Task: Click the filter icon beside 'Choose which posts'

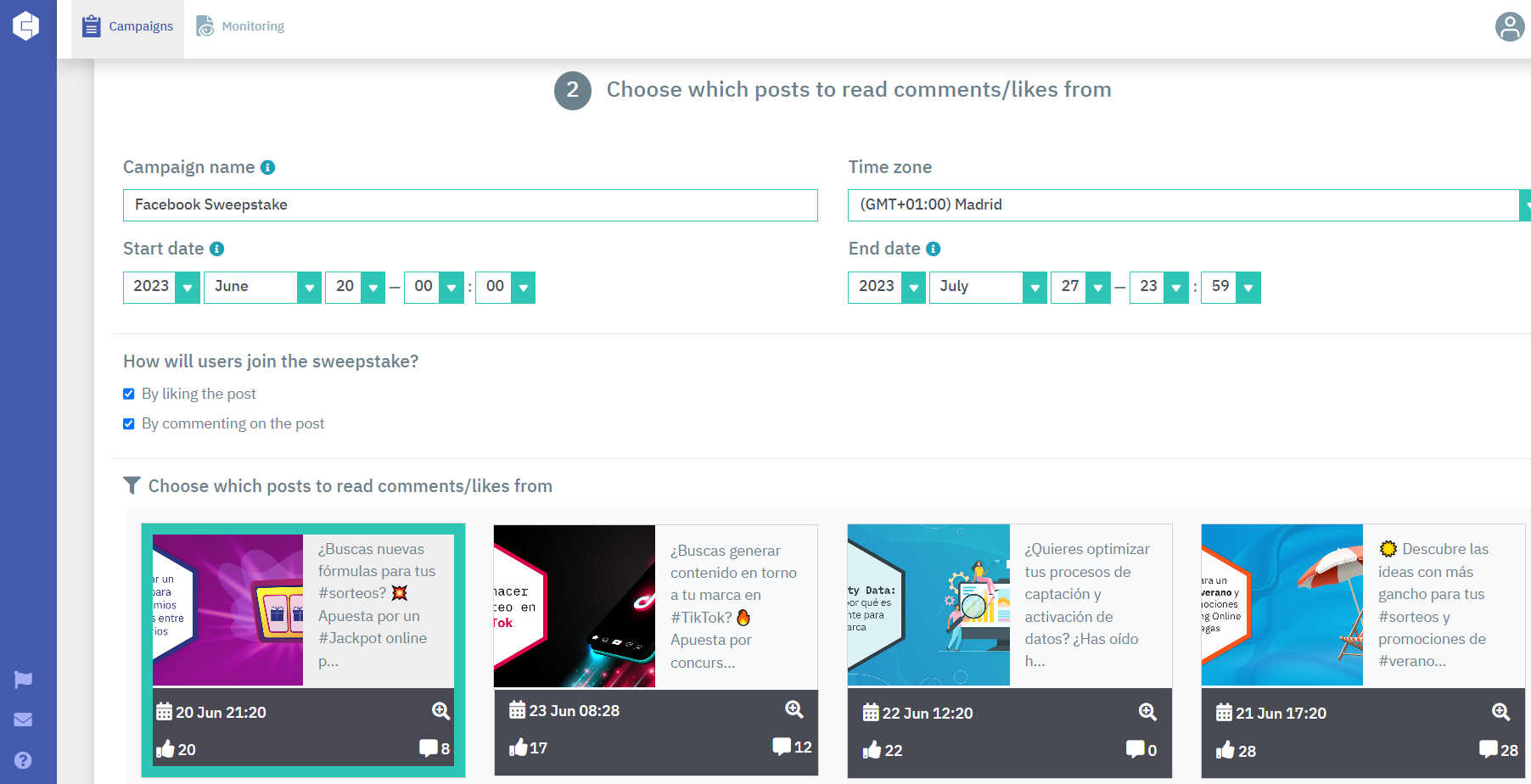Action: (x=132, y=485)
